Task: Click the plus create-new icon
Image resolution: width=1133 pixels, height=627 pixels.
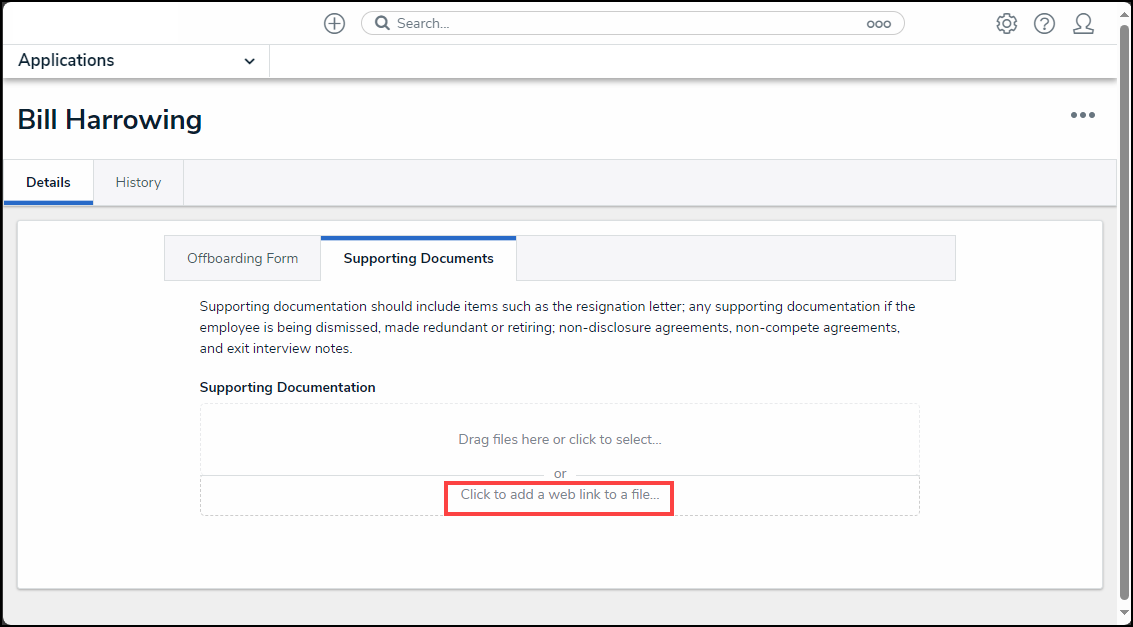Action: point(334,24)
